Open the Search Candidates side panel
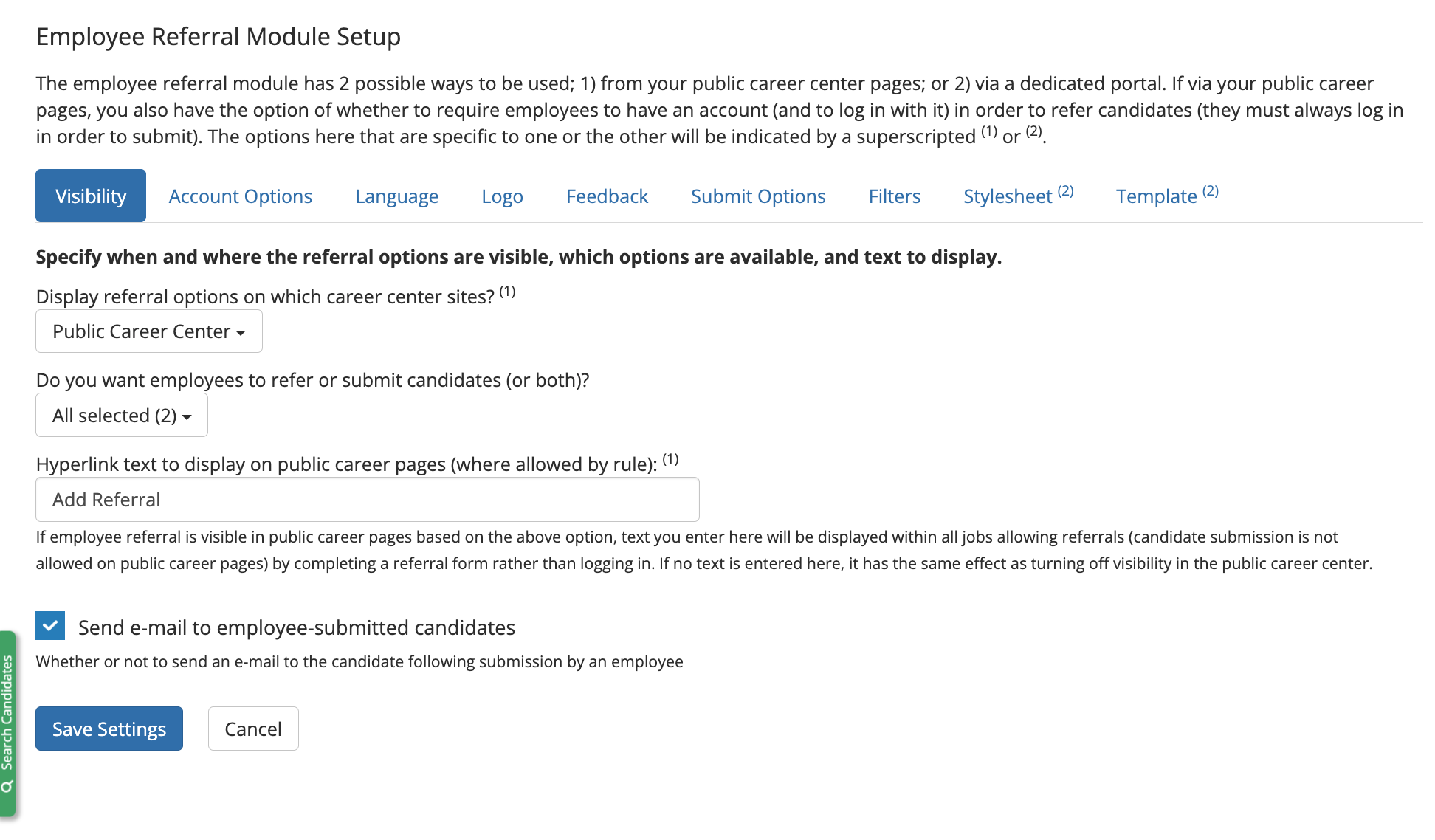Image resolution: width=1435 pixels, height=840 pixels. point(7,712)
